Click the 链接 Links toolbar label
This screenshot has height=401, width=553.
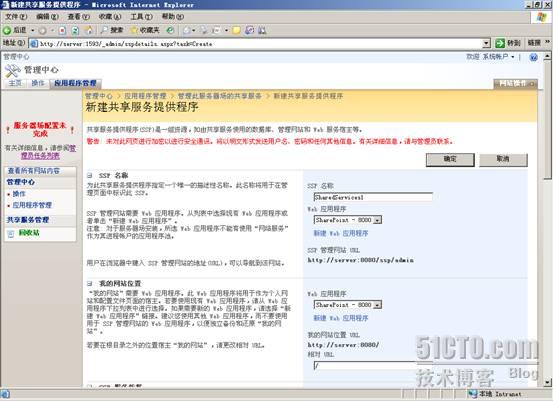point(534,43)
